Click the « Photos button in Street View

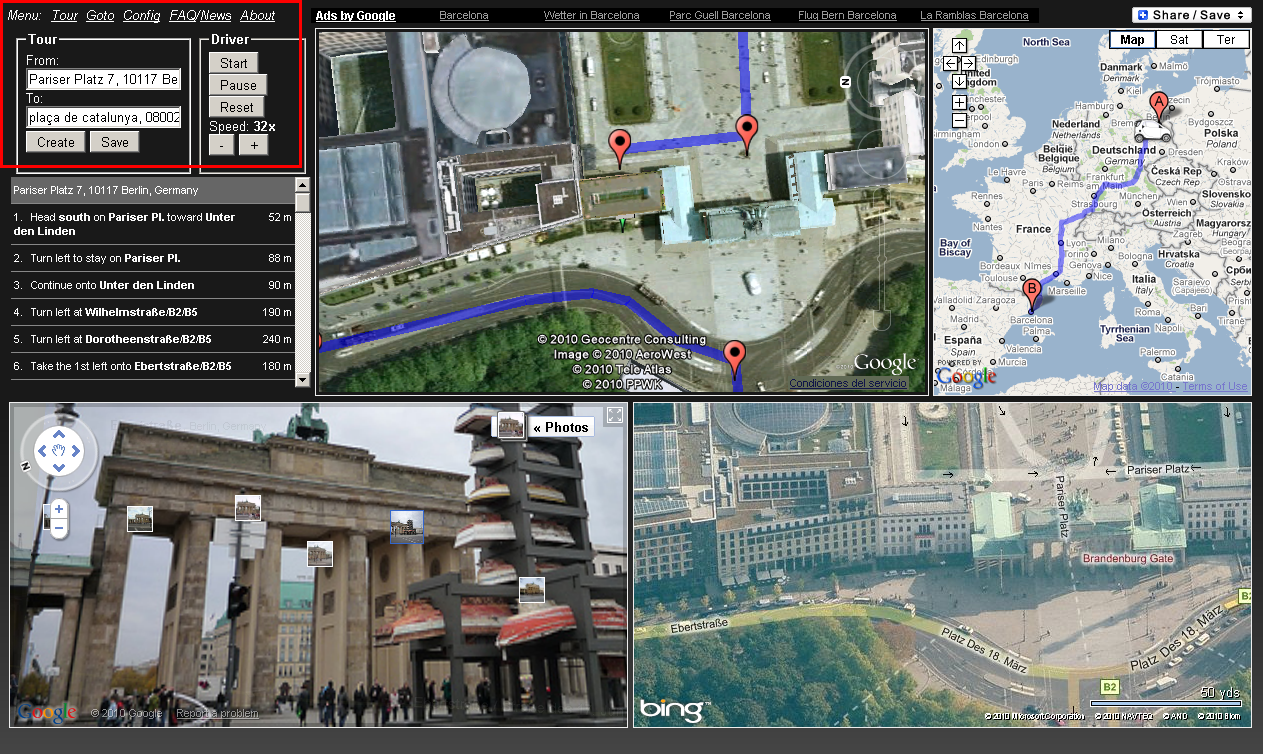(561, 427)
